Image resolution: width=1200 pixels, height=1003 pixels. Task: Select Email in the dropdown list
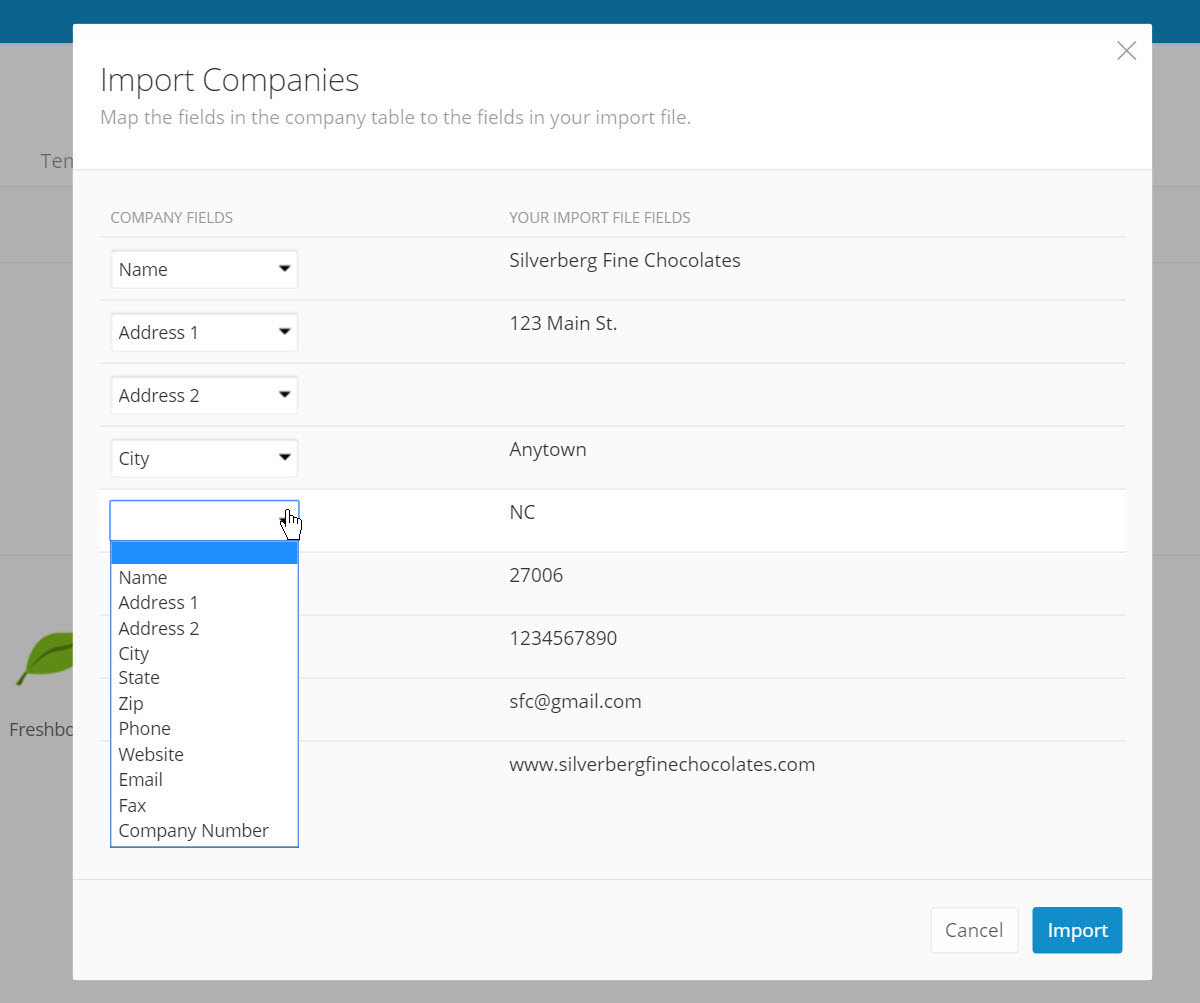[x=204, y=779]
